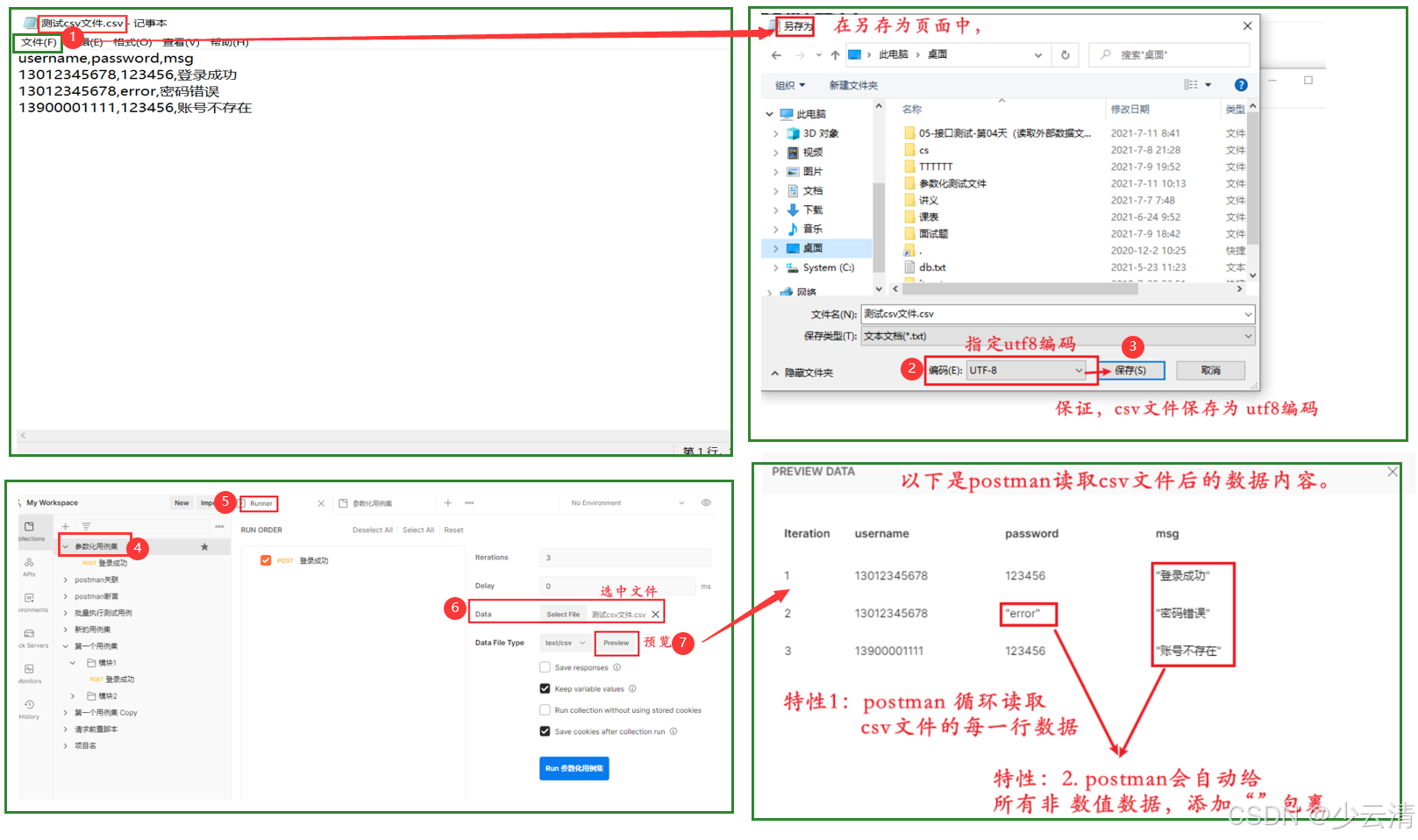Open the 组织 dropdown in Save As dialog
Screen dimensions: 1418x840
point(790,85)
